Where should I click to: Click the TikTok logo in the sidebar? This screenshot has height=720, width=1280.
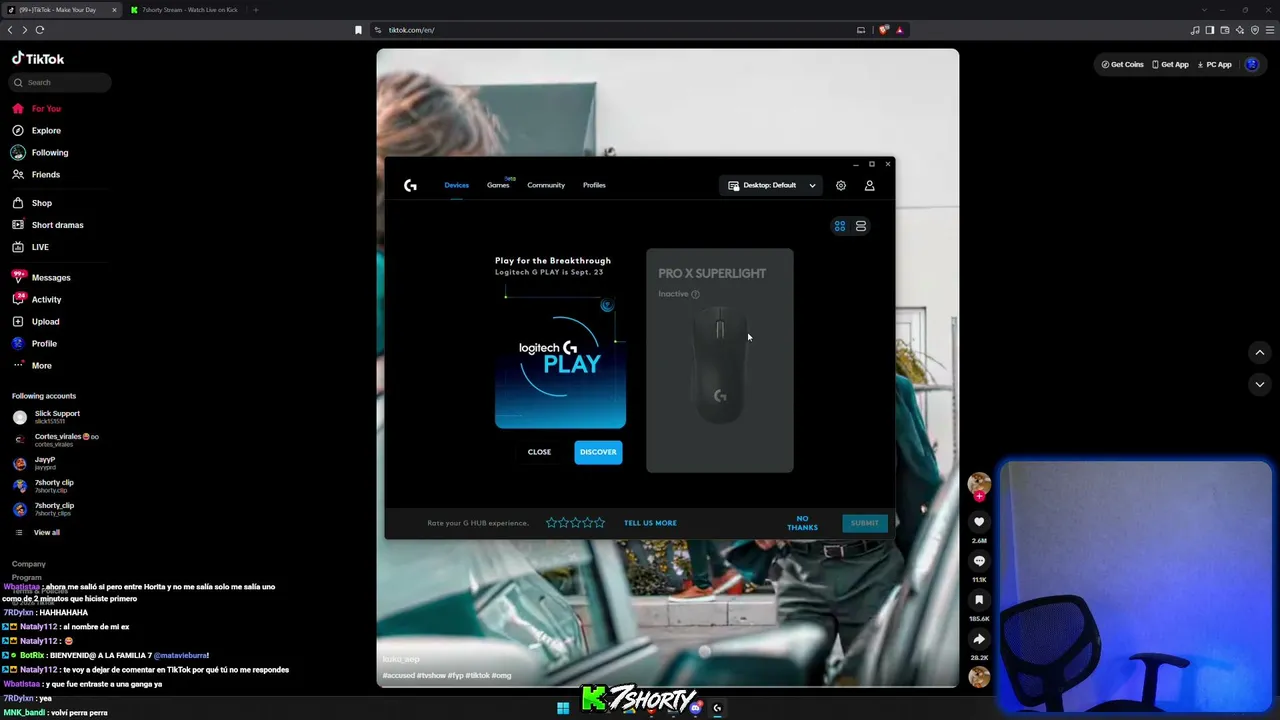38,59
